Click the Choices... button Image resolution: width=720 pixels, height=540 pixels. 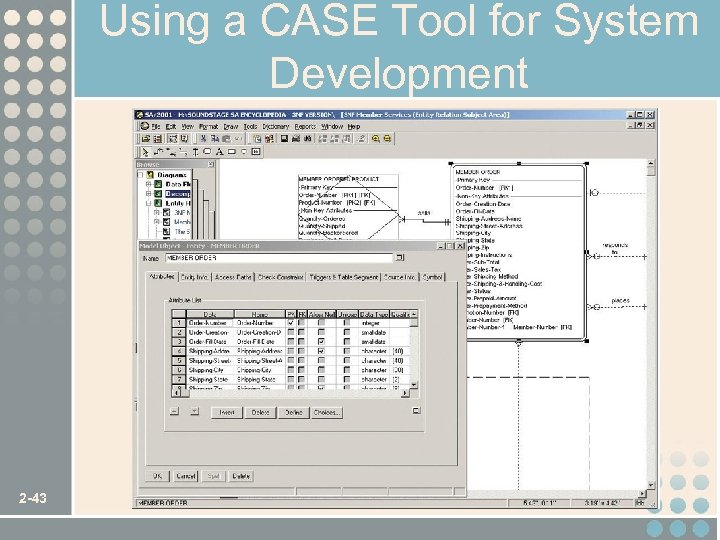point(326,412)
